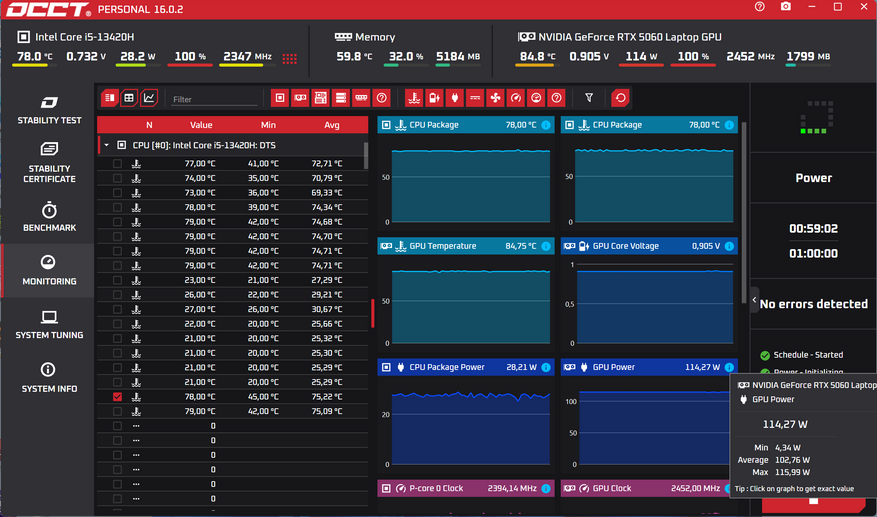Viewport: 877px width, 517px height.
Task: Toggle the power plug sensor filter
Action: point(454,98)
